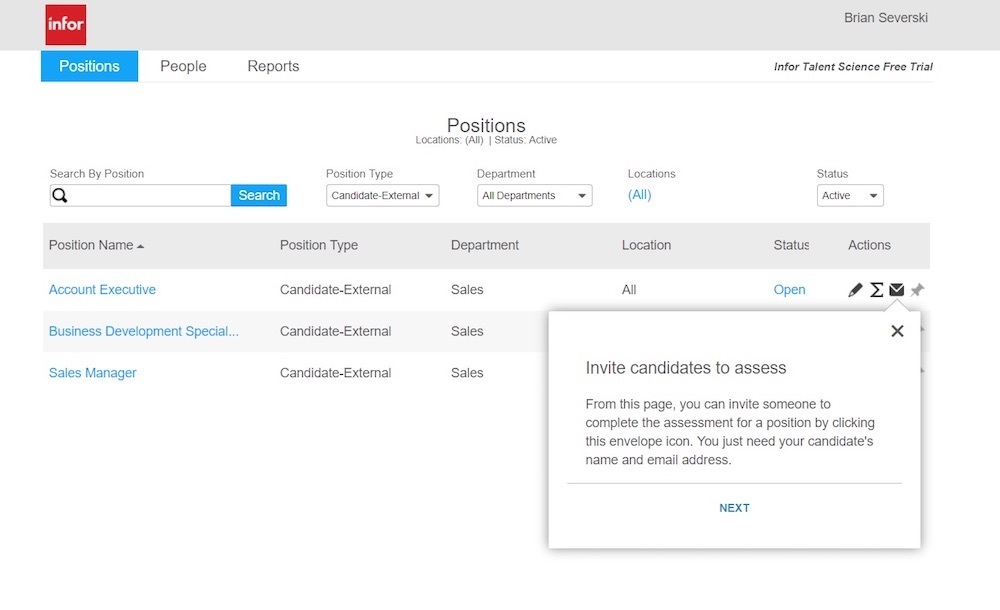This screenshot has height=610, width=1000.
Task: Click the magnifying glass in the search box
Action: pos(60,194)
